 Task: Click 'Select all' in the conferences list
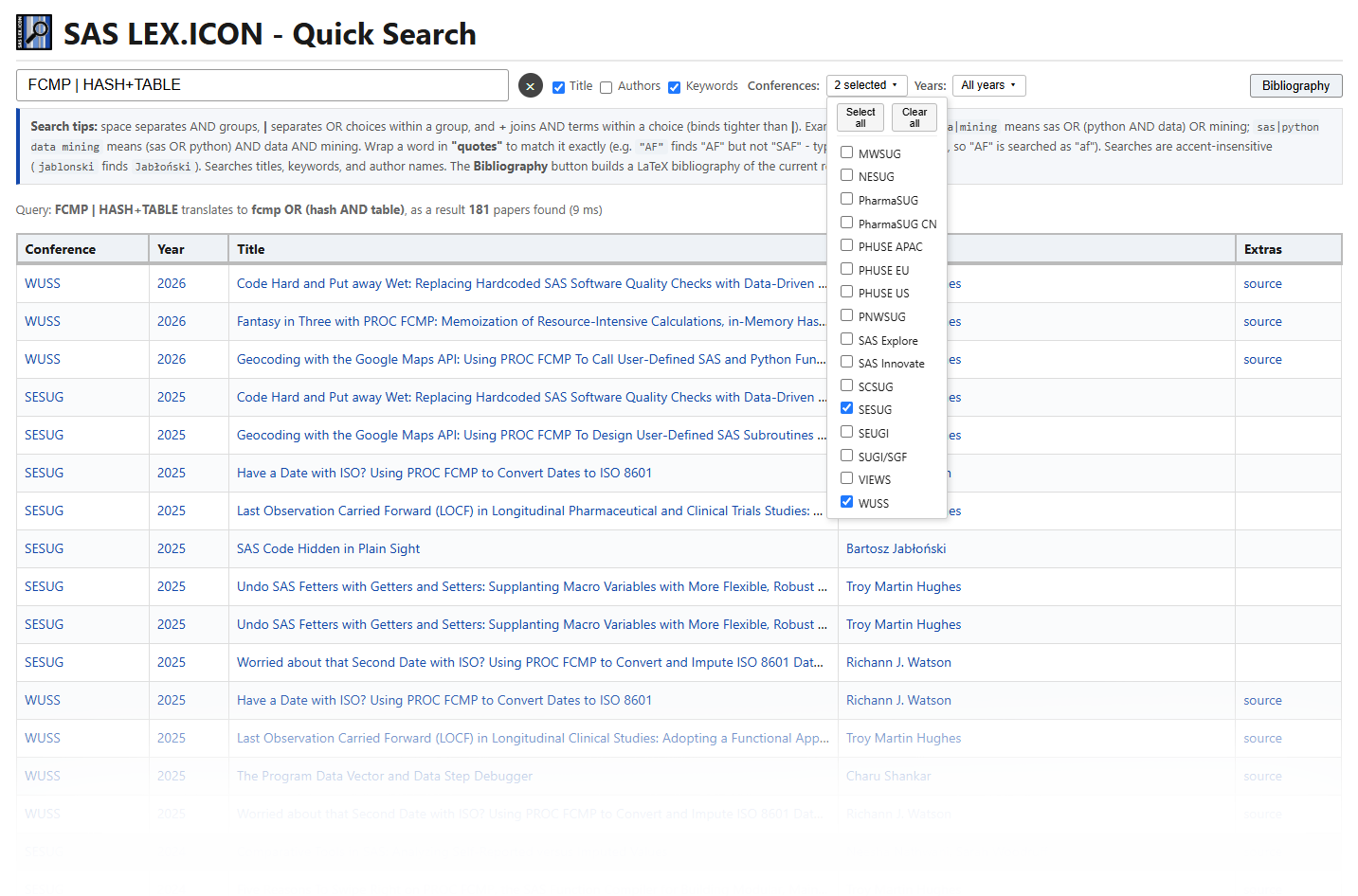(x=860, y=117)
